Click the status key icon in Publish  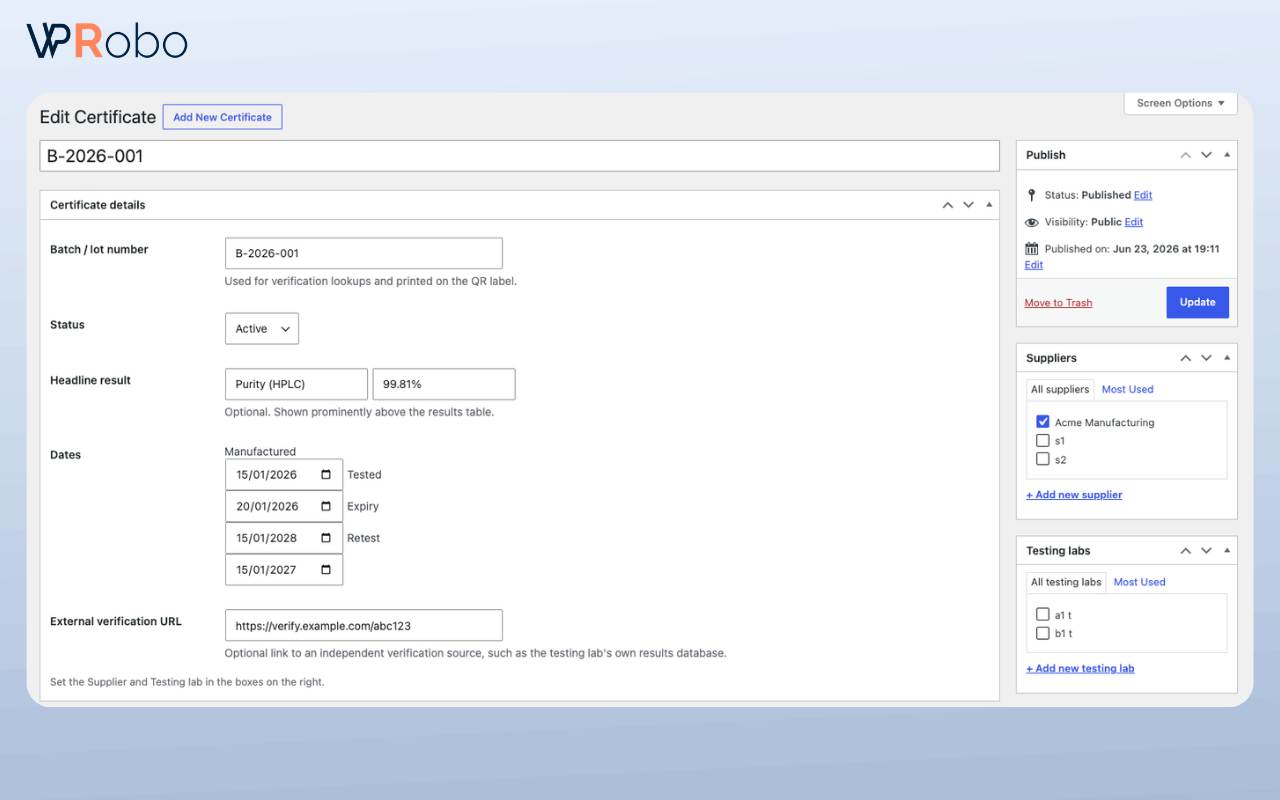[1032, 195]
